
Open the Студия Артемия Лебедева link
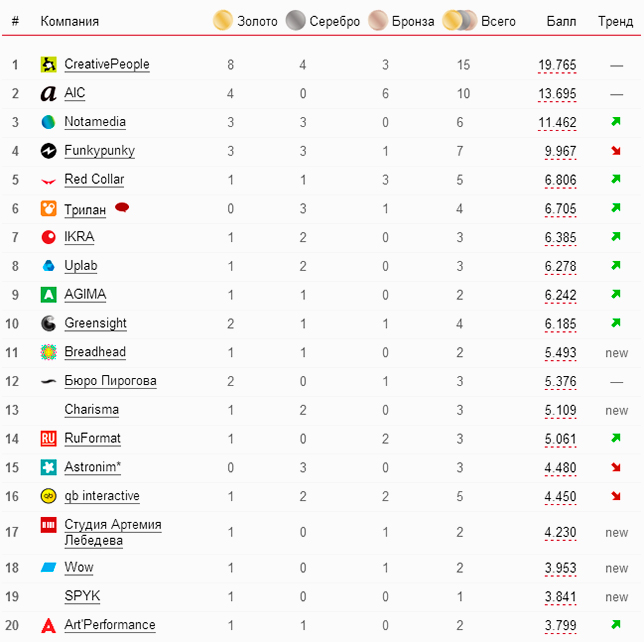pos(113,532)
